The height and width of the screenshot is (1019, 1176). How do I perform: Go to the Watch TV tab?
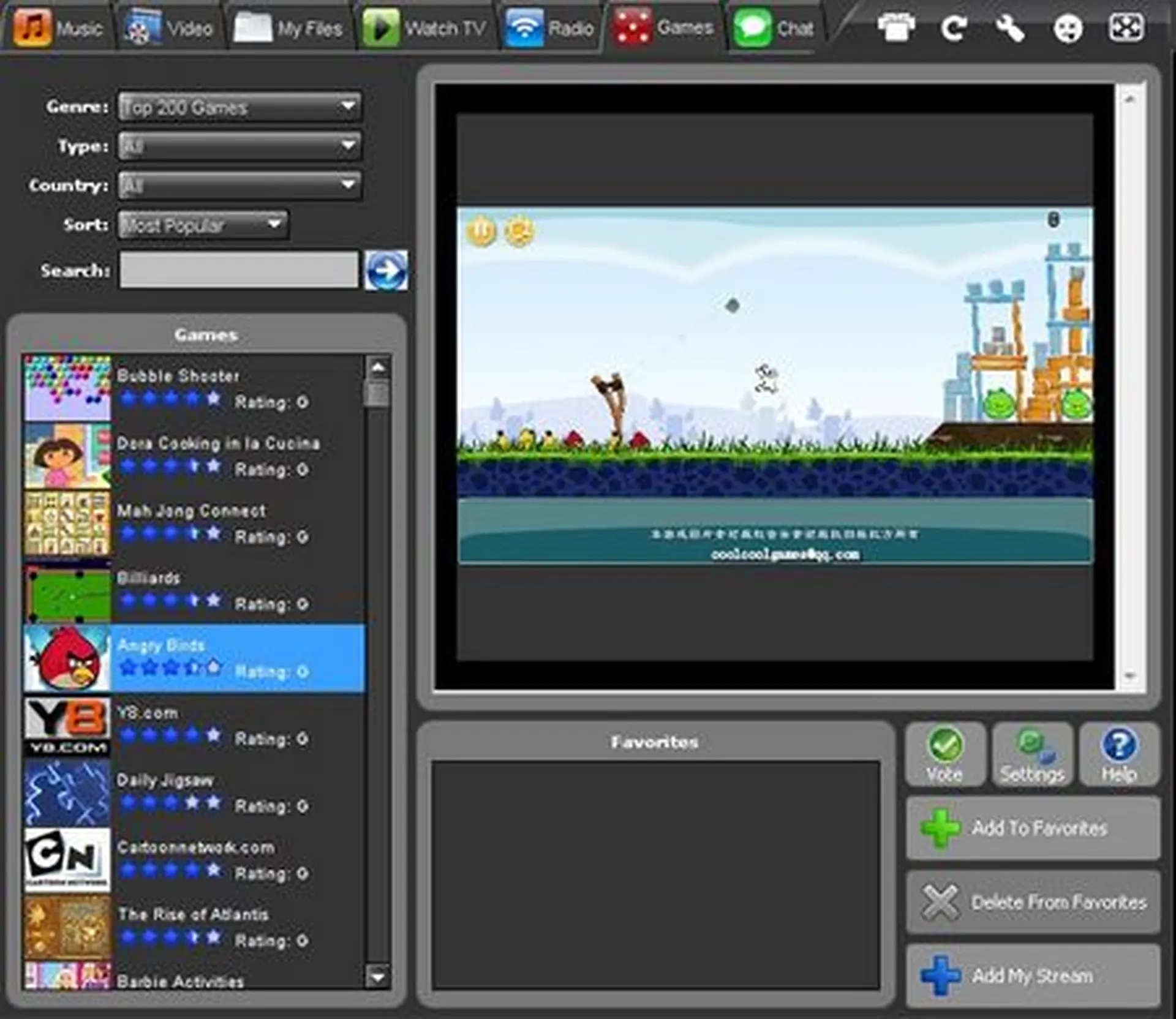click(425, 28)
